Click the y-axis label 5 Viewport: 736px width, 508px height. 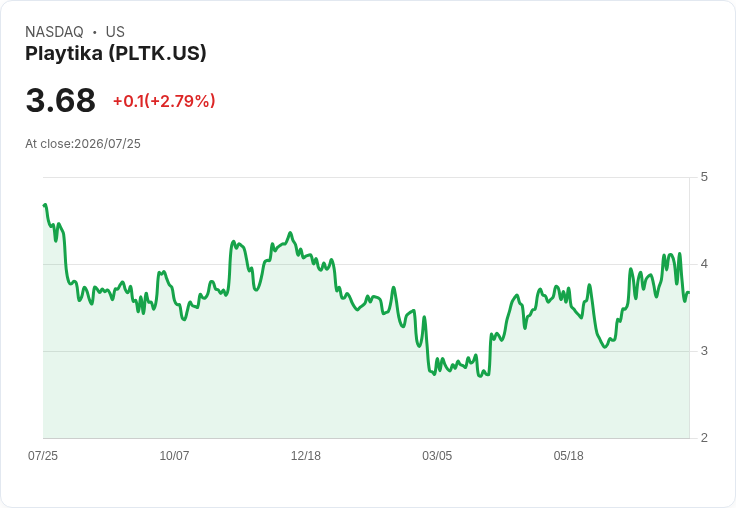coord(704,177)
